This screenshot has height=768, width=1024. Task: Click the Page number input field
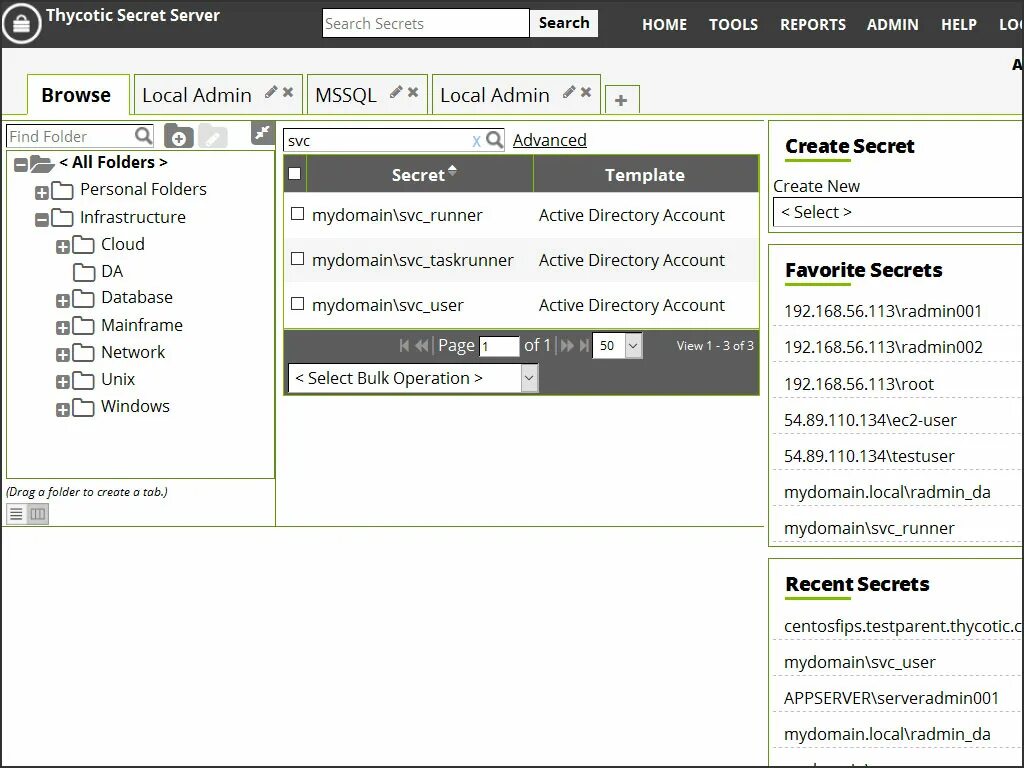tap(499, 346)
